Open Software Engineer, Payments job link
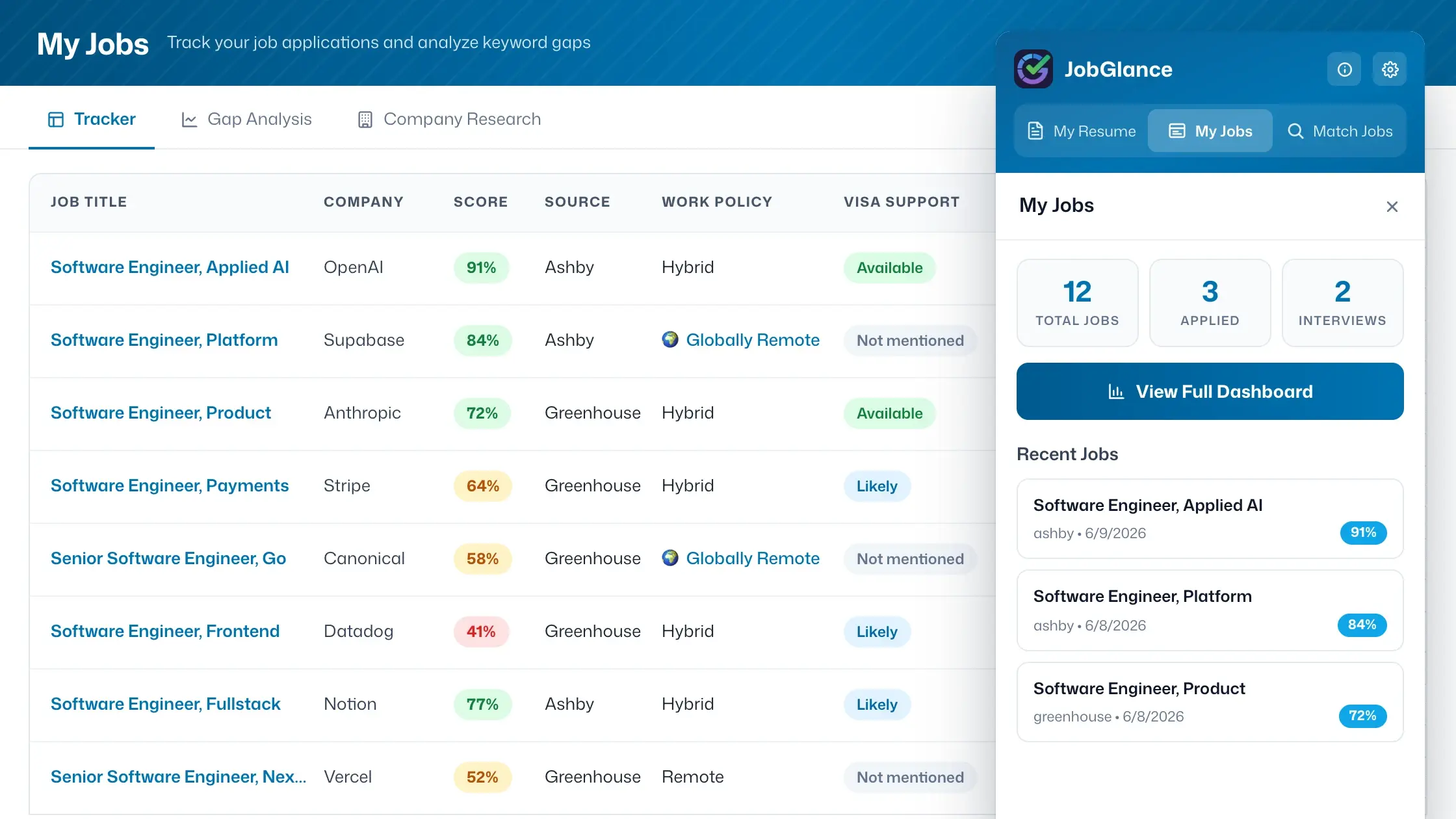Image resolution: width=1456 pixels, height=819 pixels. (x=170, y=486)
